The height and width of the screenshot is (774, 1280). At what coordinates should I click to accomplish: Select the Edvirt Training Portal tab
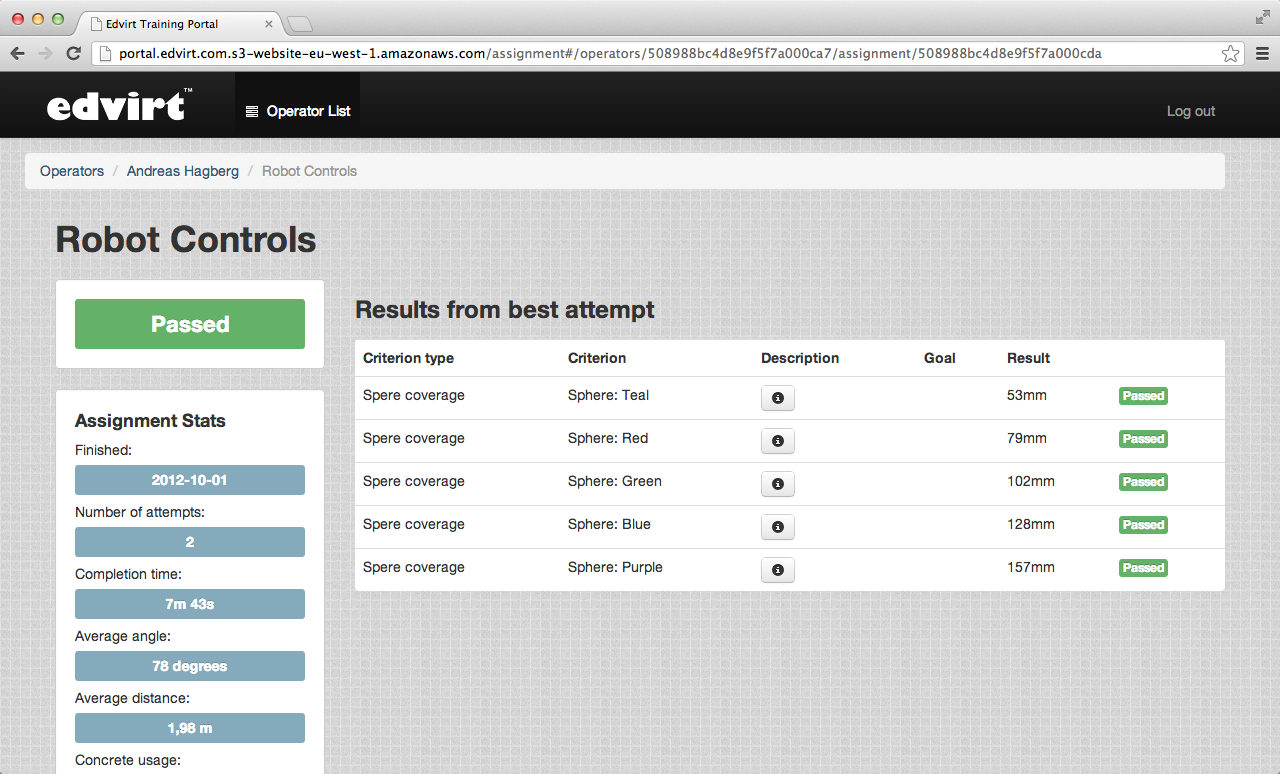(x=178, y=23)
